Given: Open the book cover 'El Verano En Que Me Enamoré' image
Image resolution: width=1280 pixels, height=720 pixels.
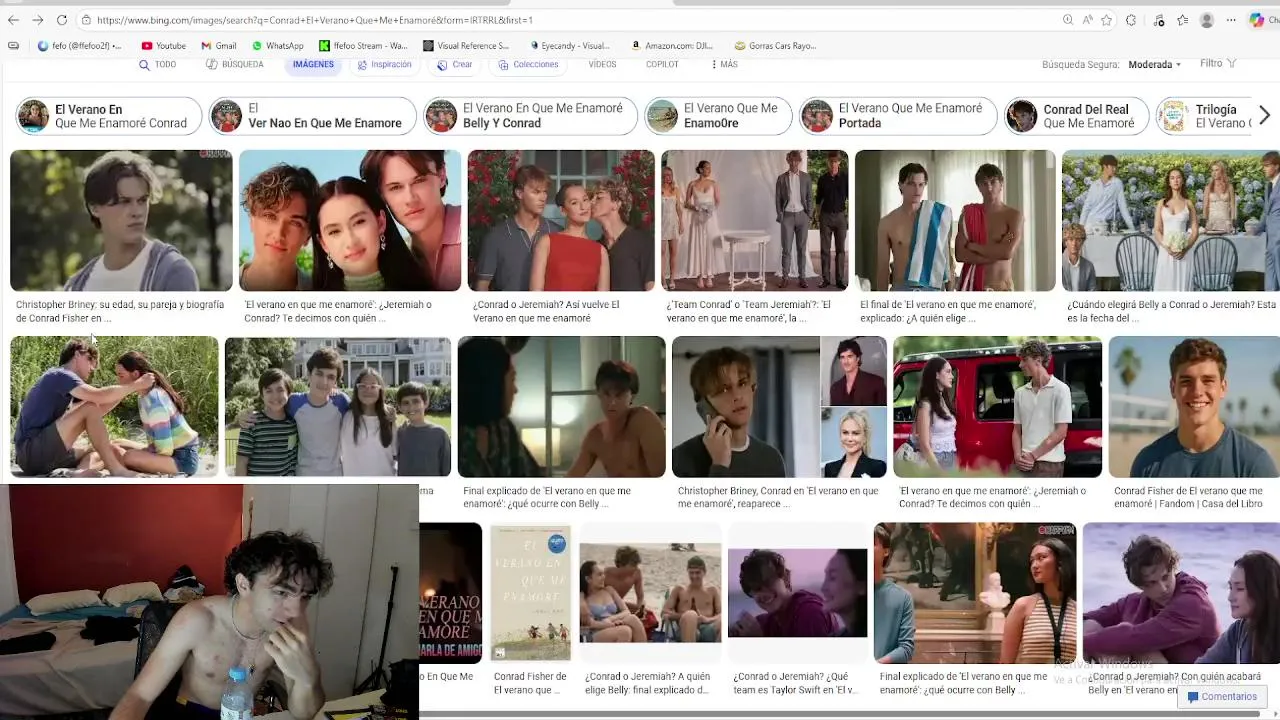Looking at the screenshot, I should (x=530, y=592).
